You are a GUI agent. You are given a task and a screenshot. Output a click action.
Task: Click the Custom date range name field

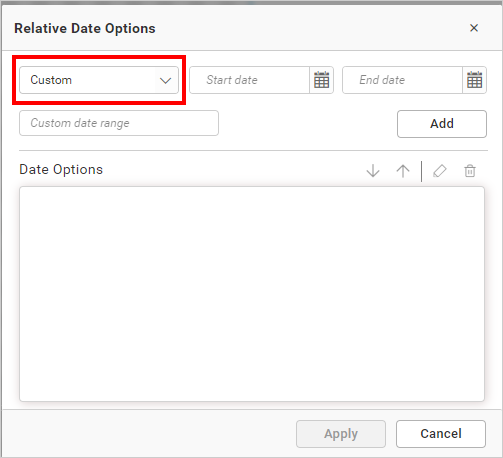click(x=119, y=123)
